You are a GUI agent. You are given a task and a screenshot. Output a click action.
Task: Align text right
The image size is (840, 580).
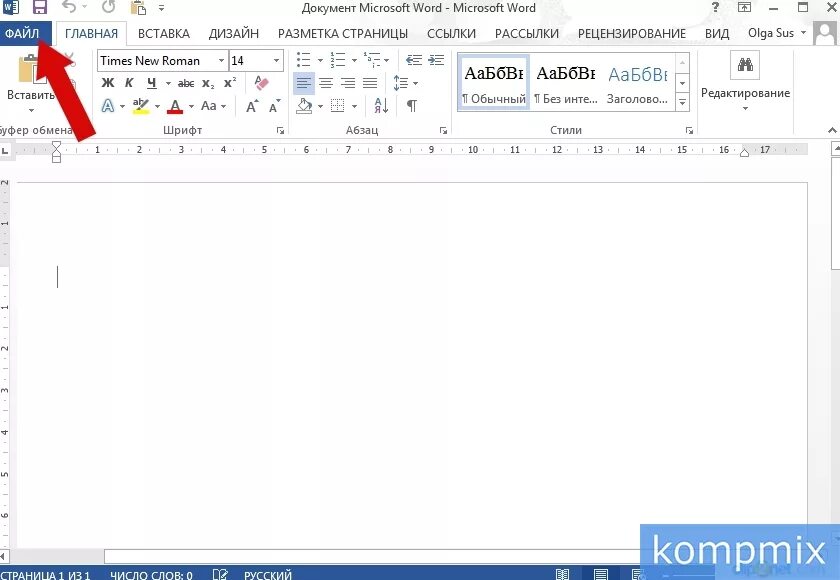(348, 83)
